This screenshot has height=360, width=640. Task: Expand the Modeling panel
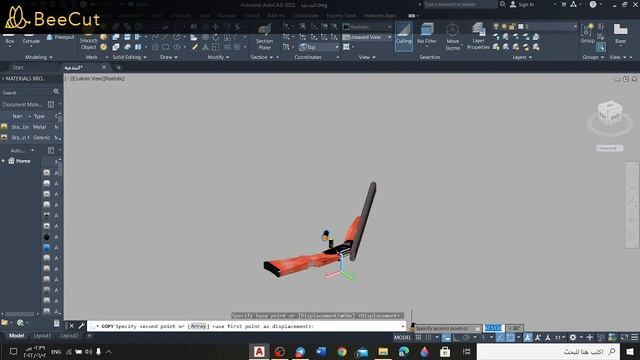point(39,57)
